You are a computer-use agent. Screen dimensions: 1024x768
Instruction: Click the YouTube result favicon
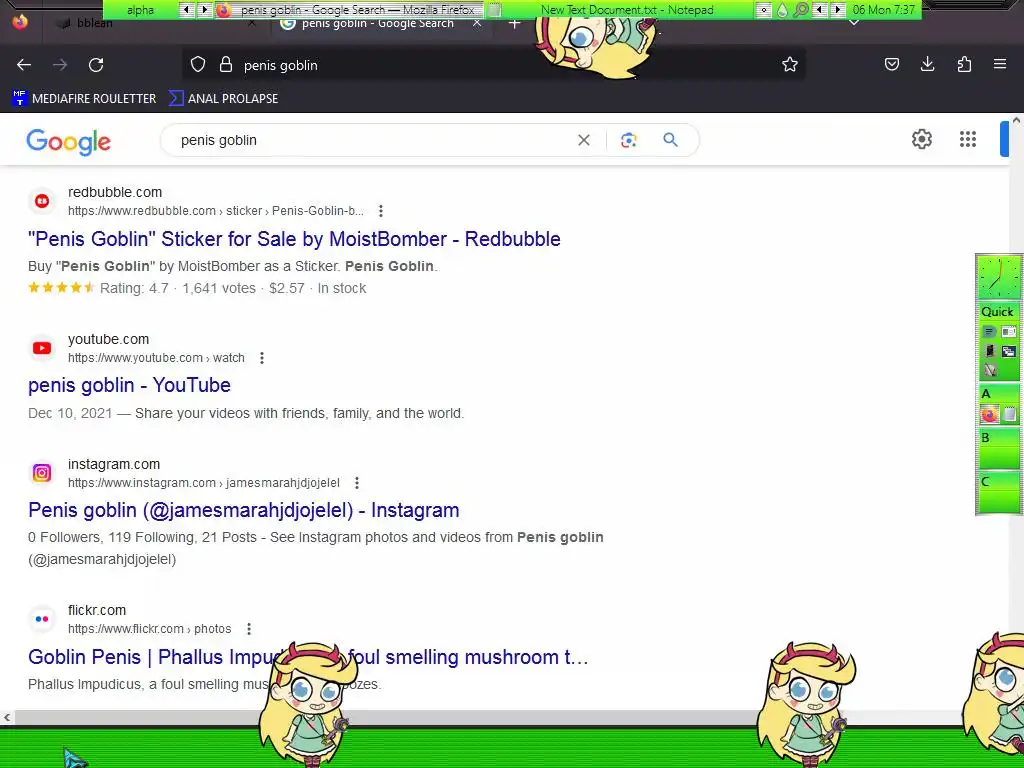42,348
